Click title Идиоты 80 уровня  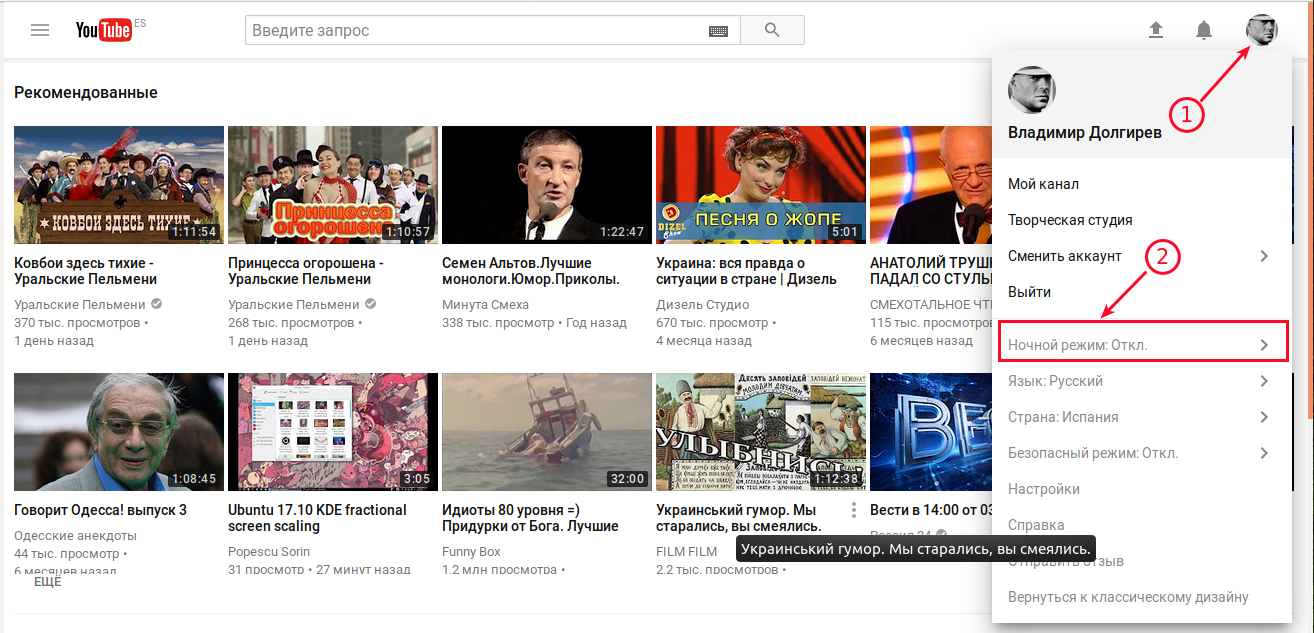(x=530, y=518)
